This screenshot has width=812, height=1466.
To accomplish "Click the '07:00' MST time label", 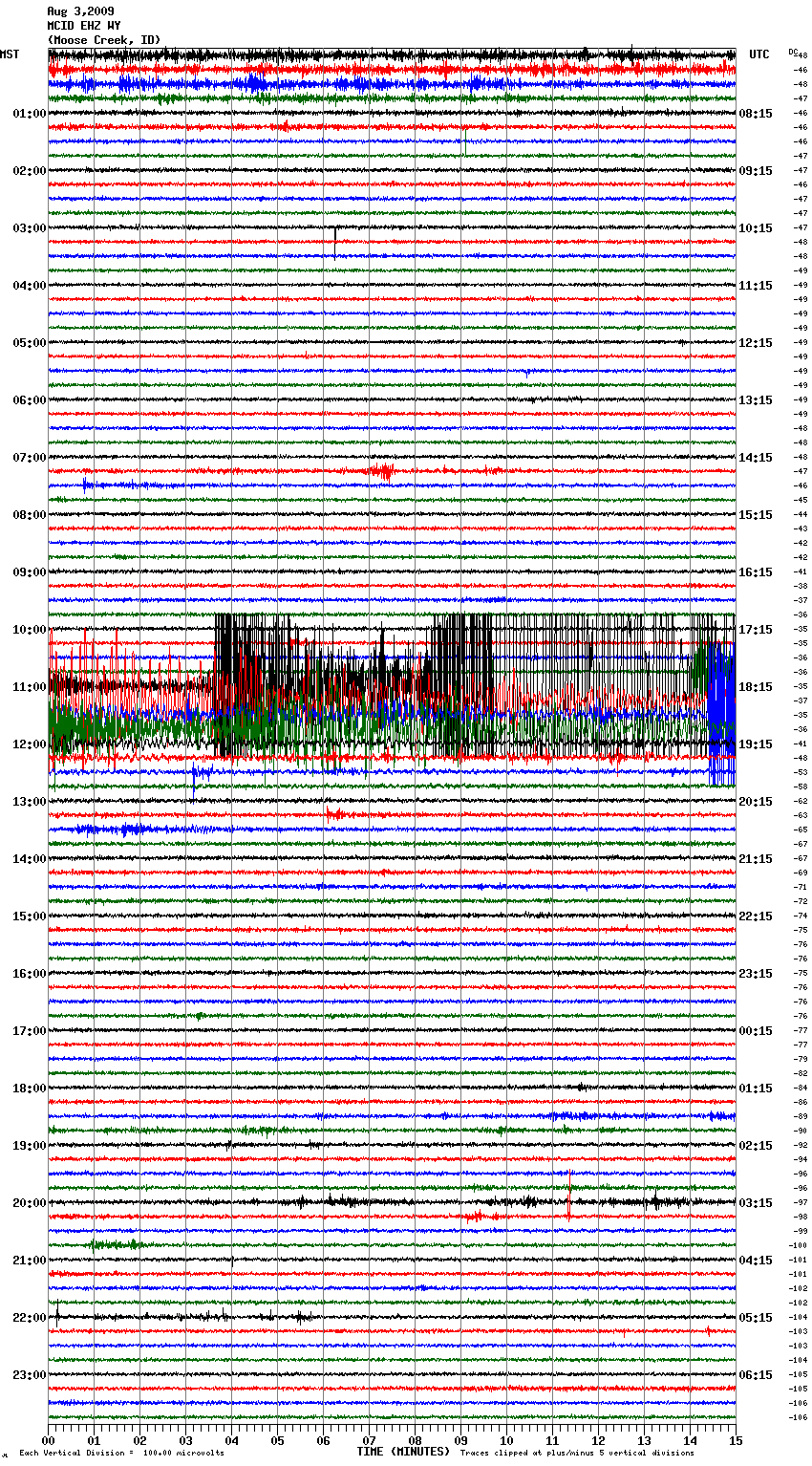I will click(30, 458).
